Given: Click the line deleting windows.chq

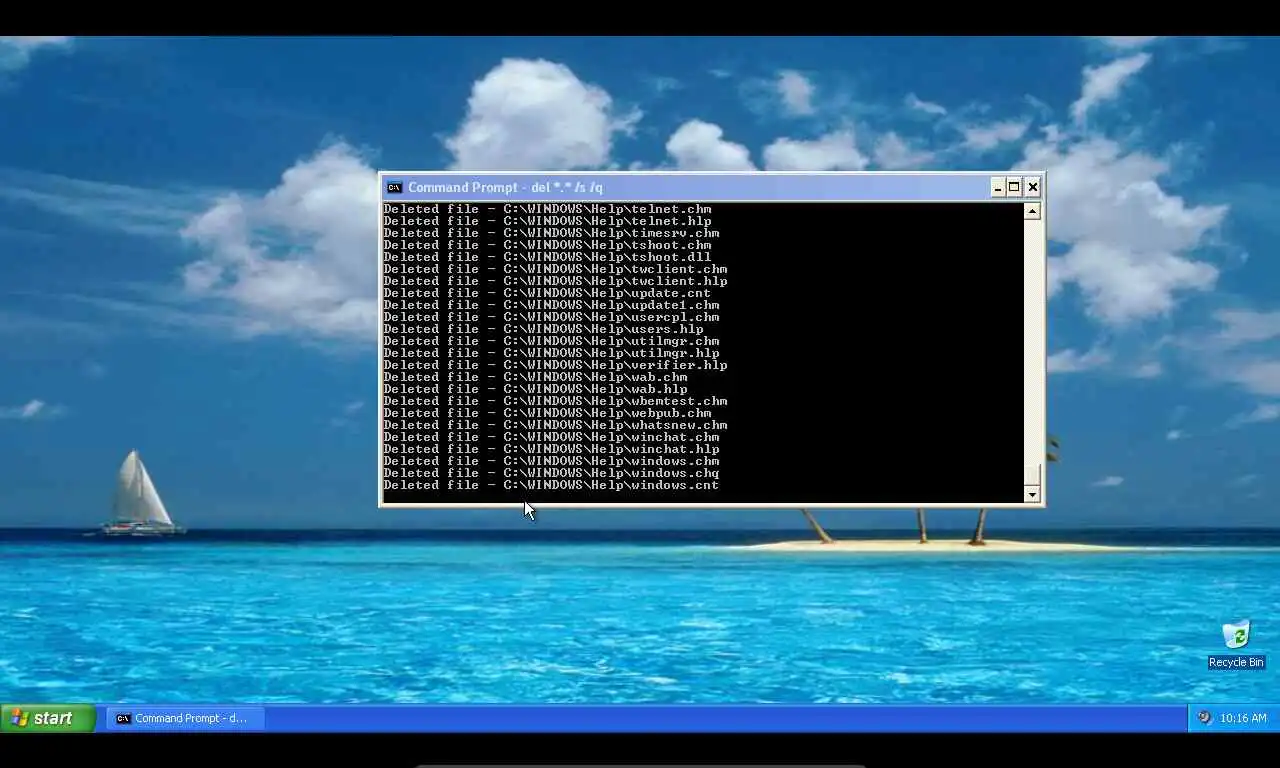Looking at the screenshot, I should click(551, 473).
